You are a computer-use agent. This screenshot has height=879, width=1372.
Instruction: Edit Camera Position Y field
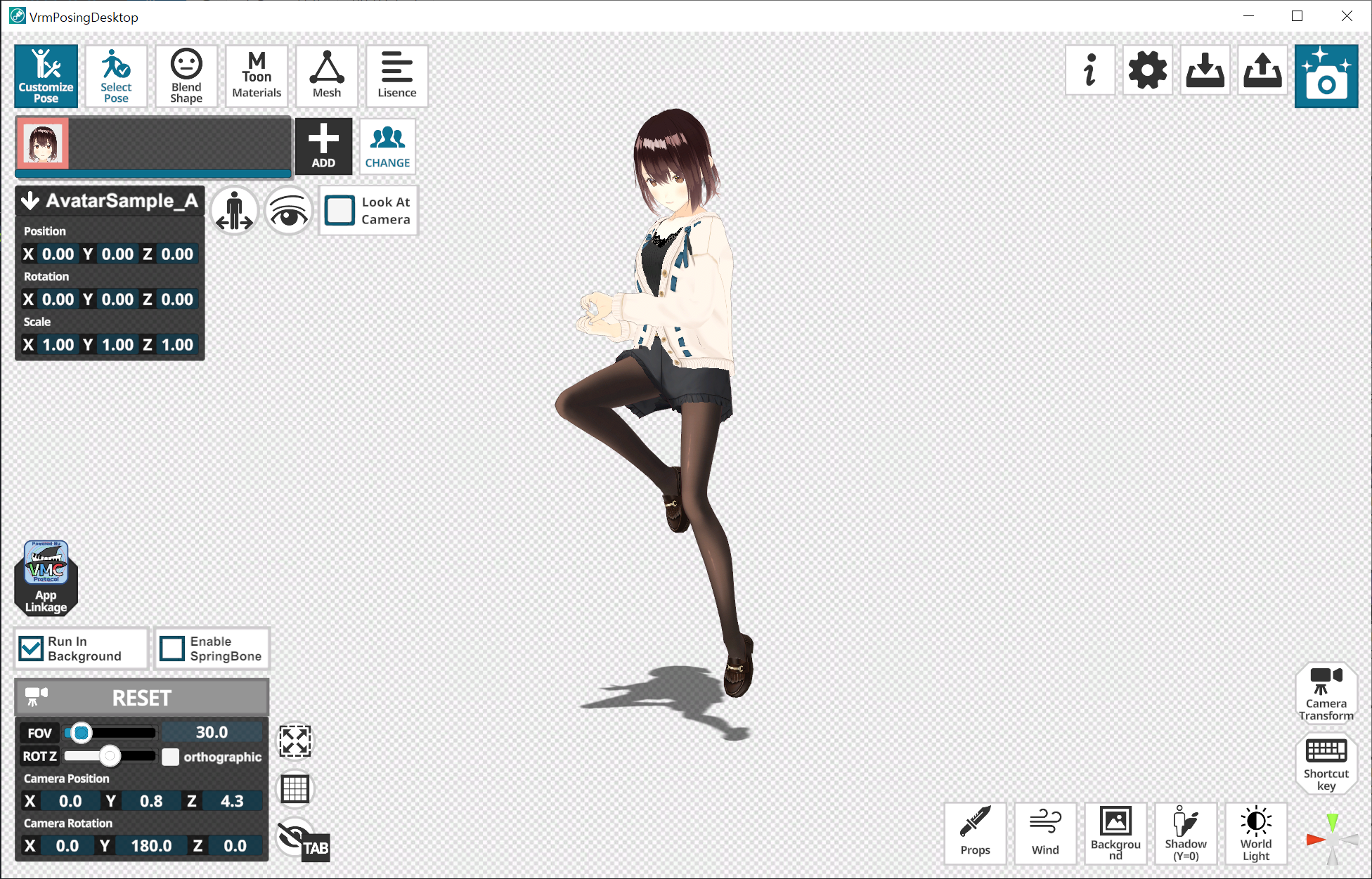(151, 801)
